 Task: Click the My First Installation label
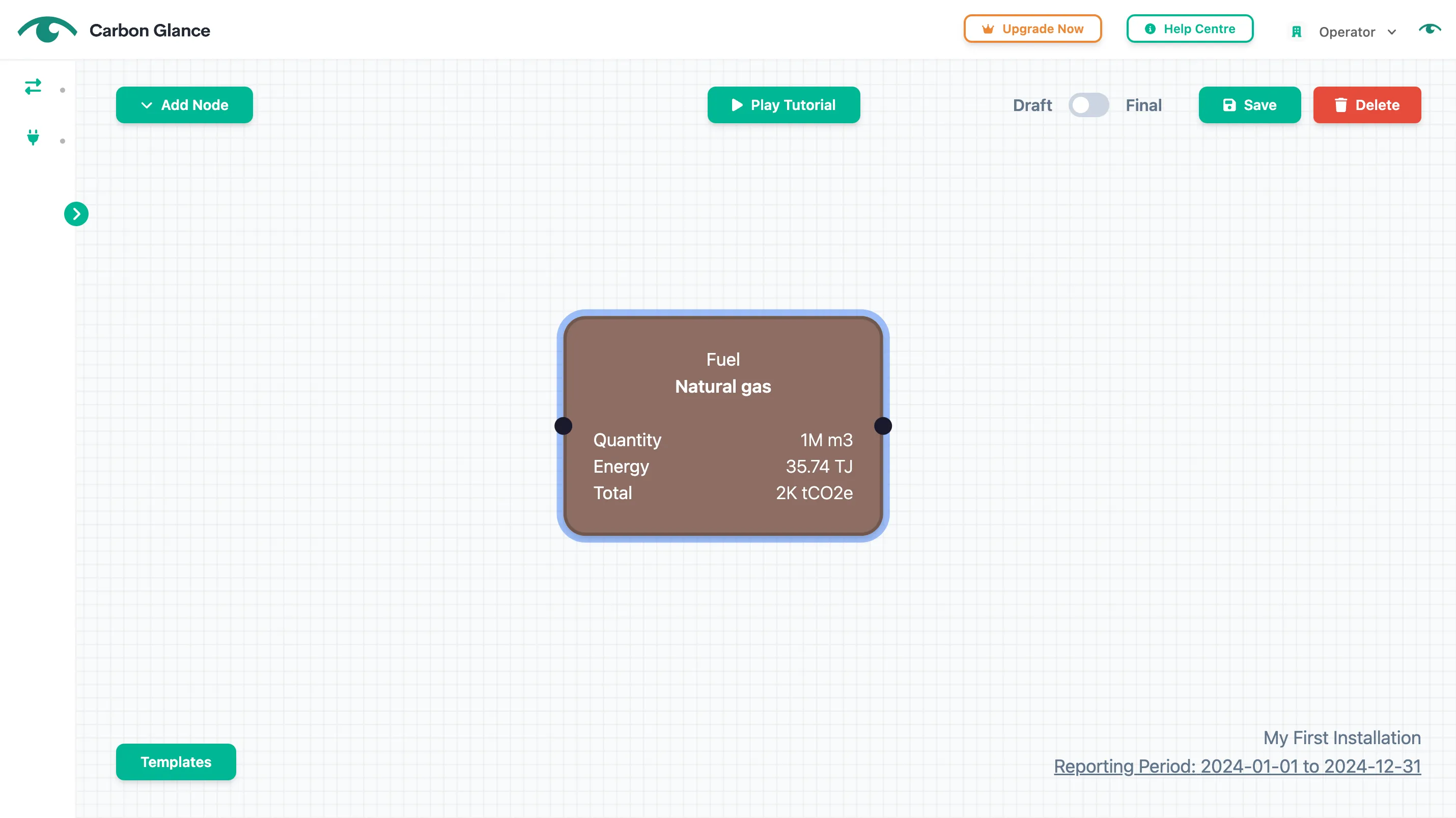tap(1342, 738)
